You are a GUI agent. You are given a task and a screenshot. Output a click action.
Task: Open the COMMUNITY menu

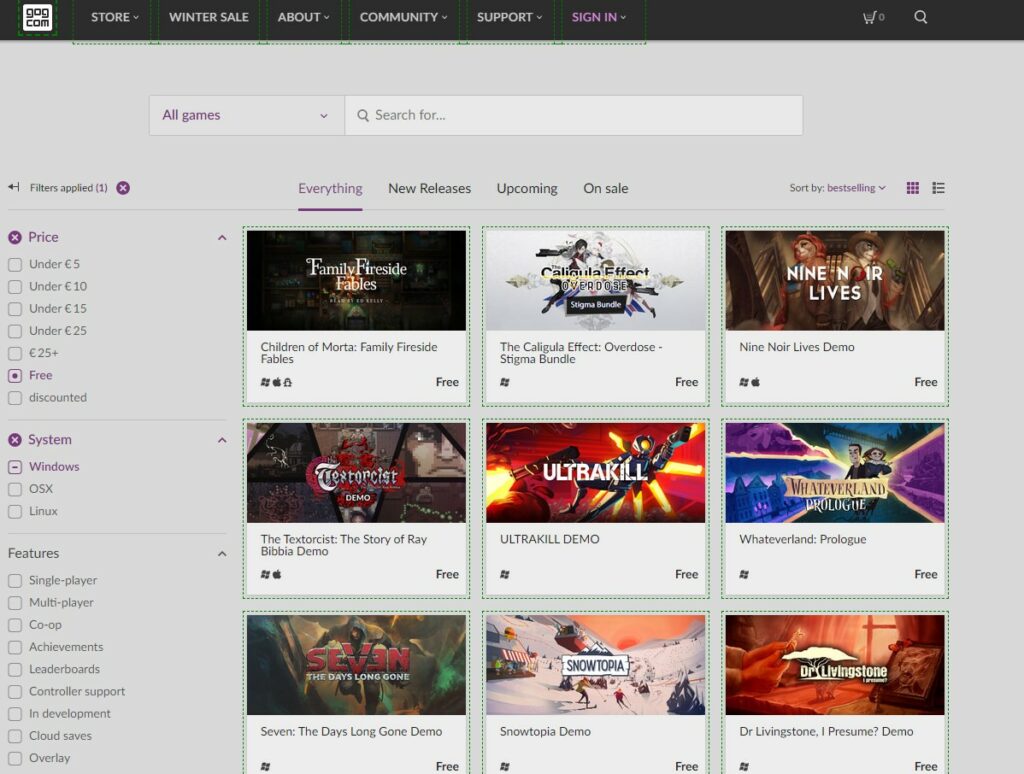pos(404,18)
